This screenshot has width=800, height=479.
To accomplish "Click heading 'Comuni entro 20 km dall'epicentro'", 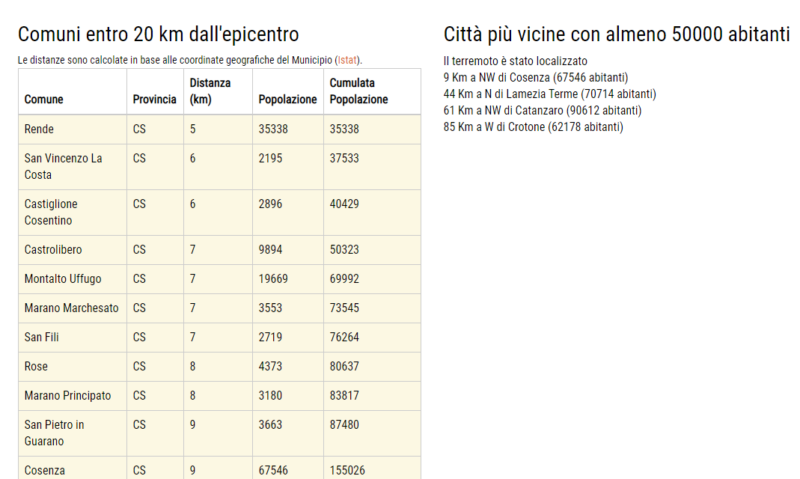I will 158,35.
